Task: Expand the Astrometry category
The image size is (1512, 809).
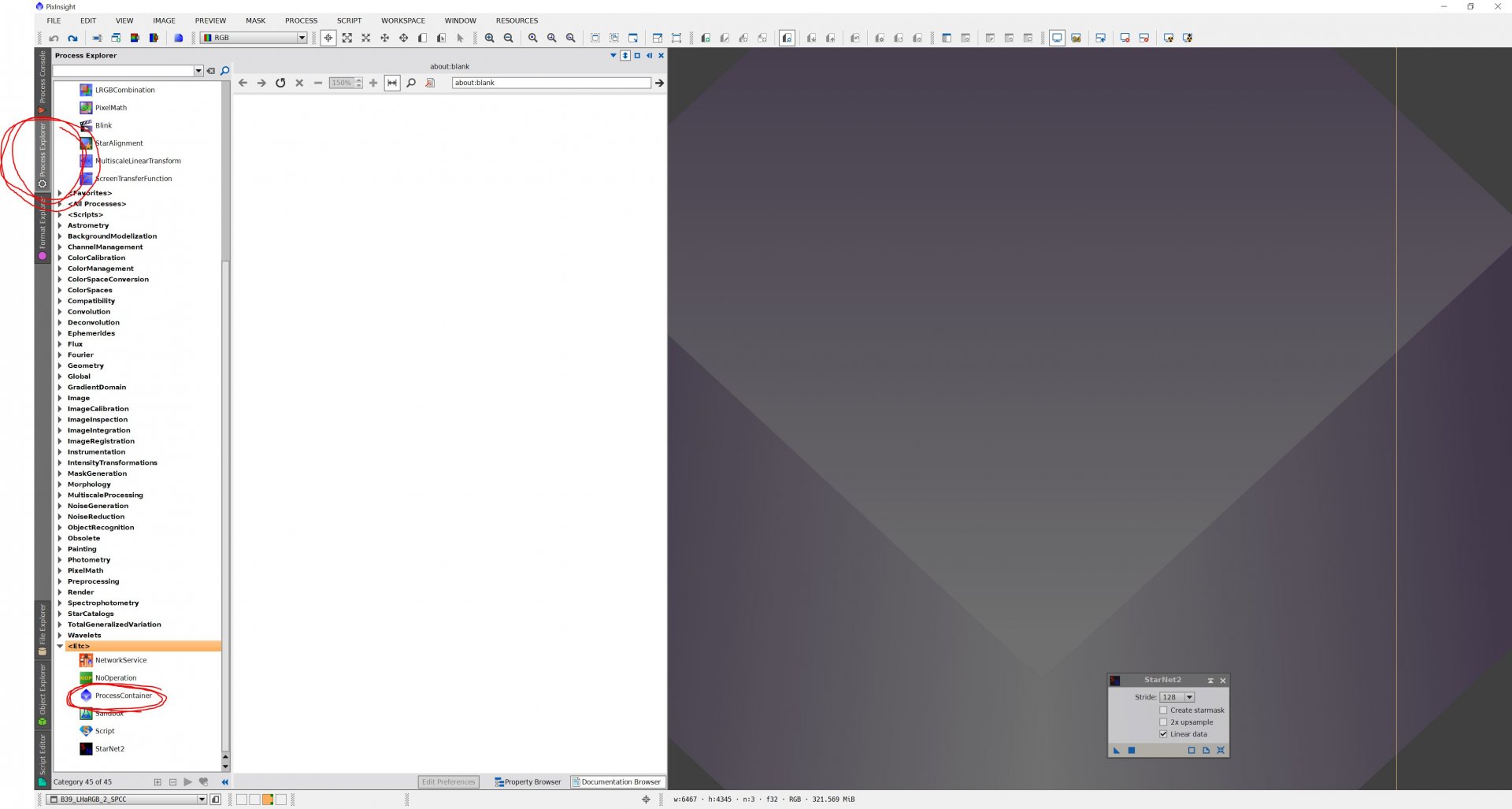Action: point(60,225)
